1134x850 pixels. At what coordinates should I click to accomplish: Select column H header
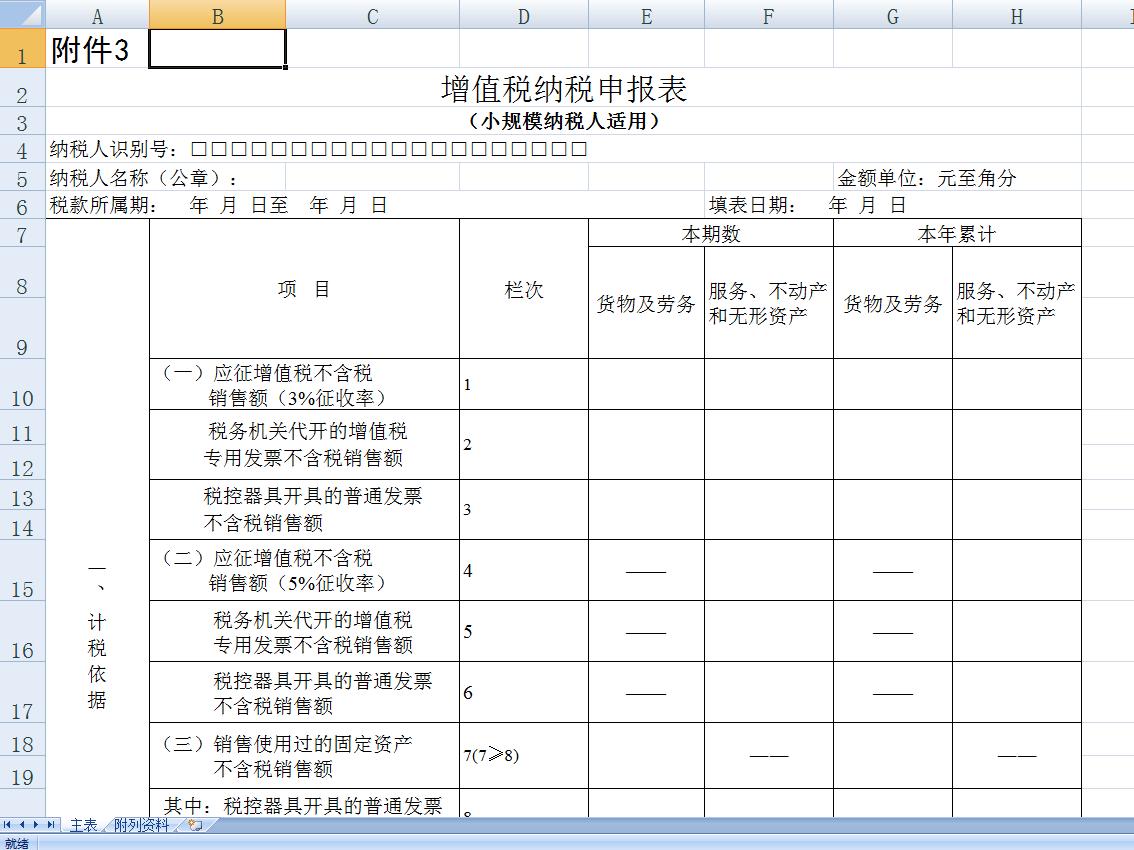point(1017,15)
